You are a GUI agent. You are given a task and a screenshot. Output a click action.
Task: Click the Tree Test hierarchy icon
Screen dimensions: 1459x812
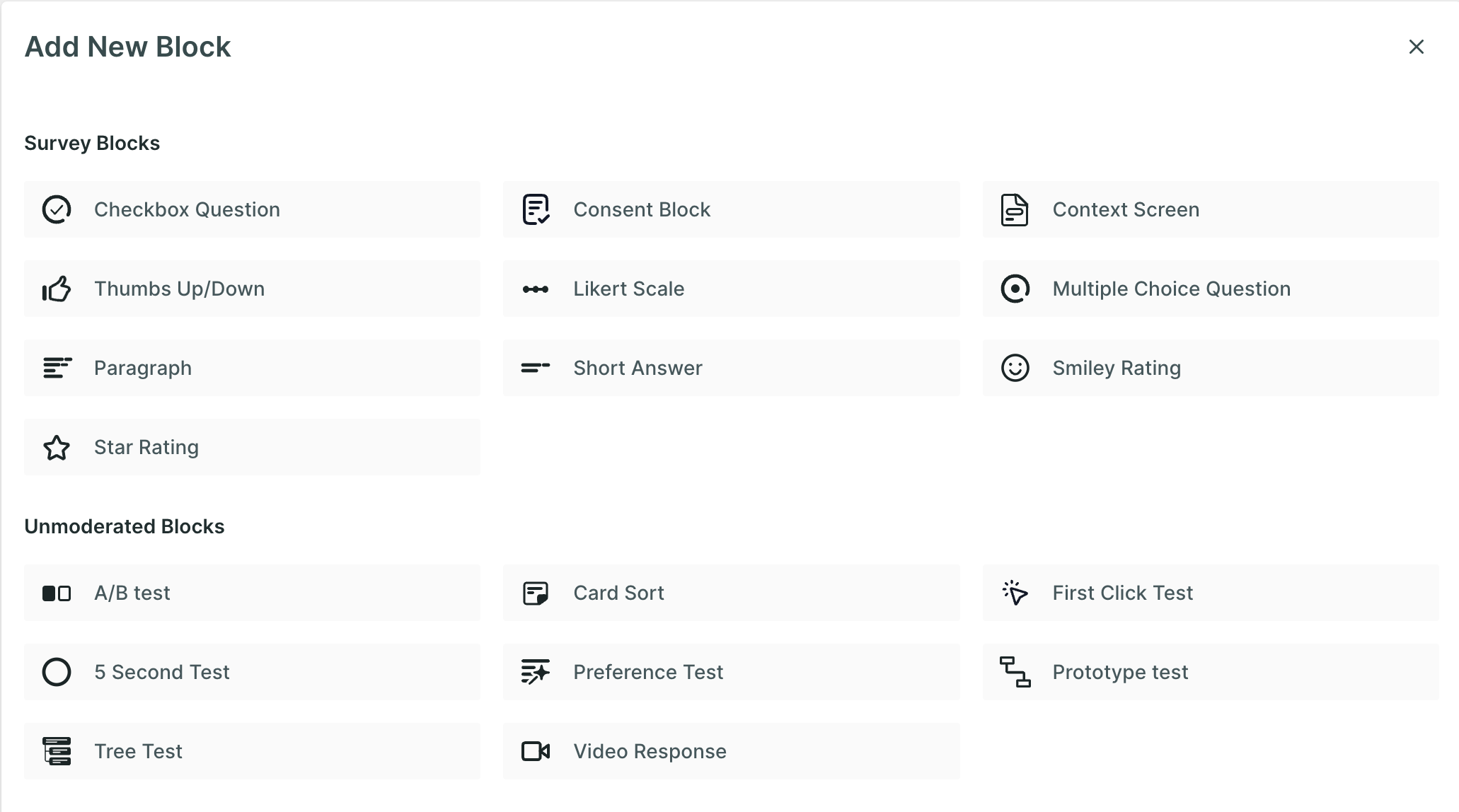coord(57,751)
